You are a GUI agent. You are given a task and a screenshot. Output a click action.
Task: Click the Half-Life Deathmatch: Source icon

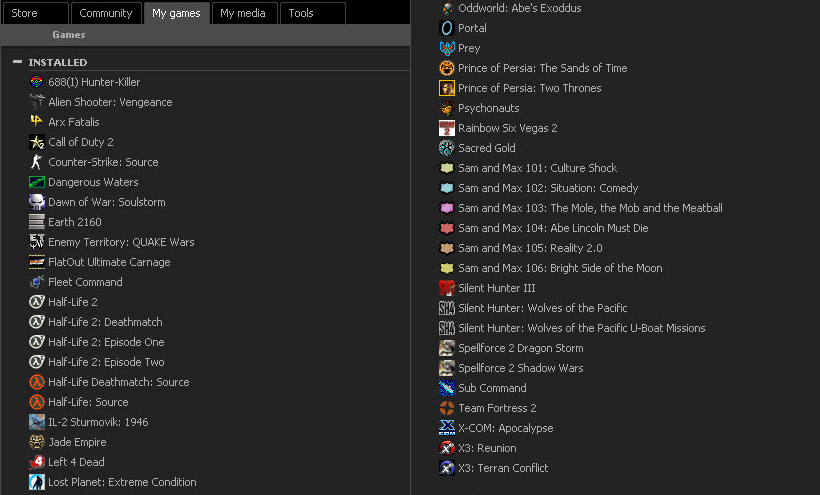(x=37, y=382)
